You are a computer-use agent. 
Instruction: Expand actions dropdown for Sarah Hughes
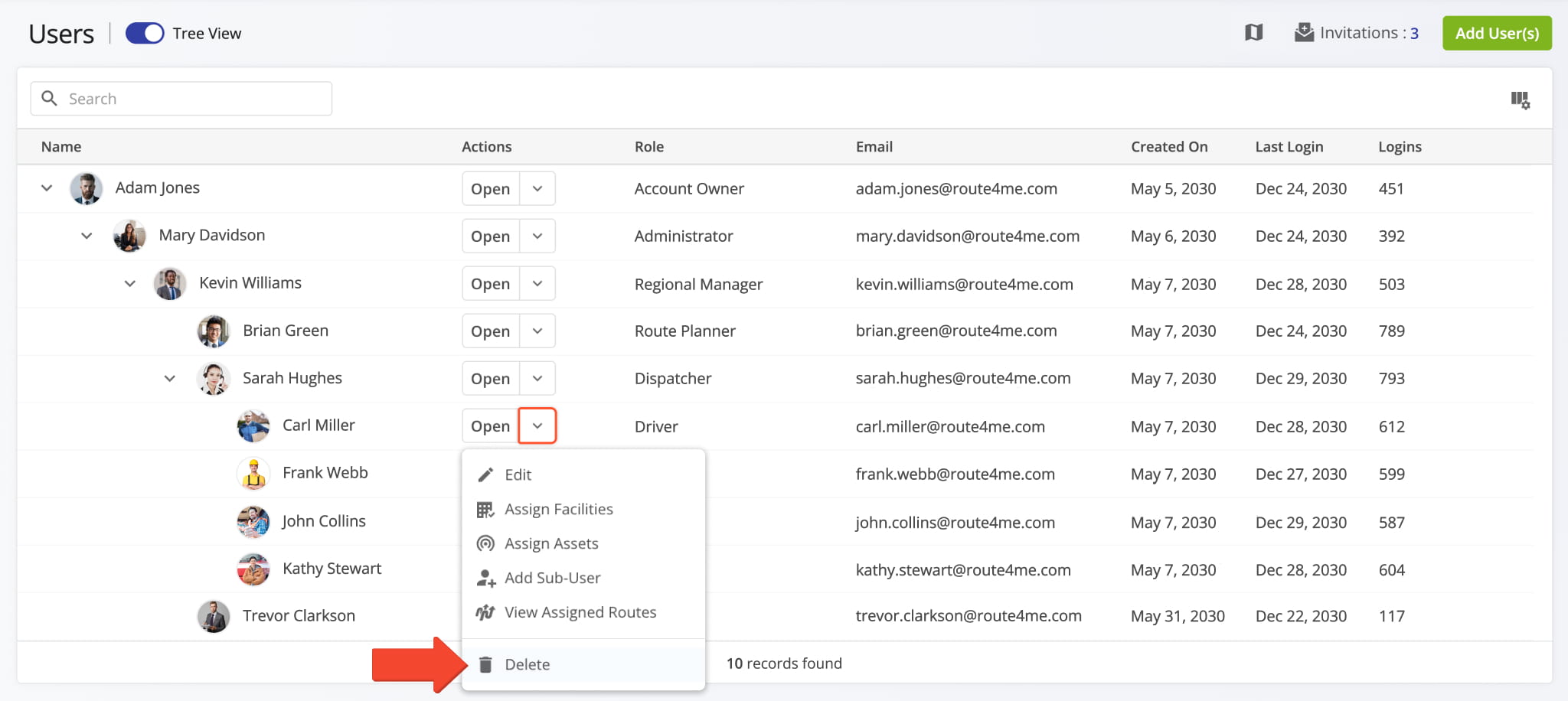537,378
